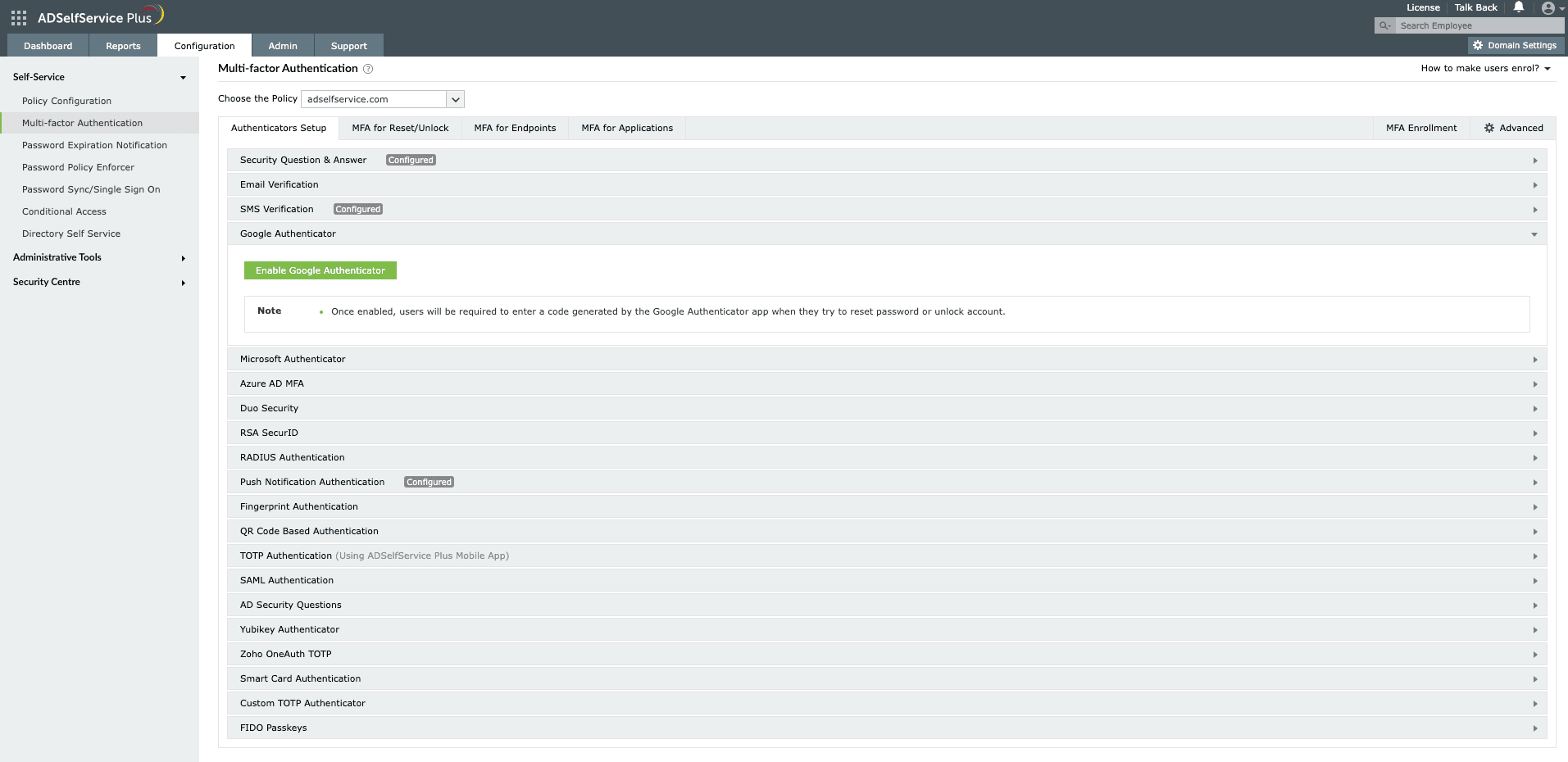The image size is (1568, 762).
Task: Select the MFA for Reset/Unlock tab
Action: click(x=400, y=128)
